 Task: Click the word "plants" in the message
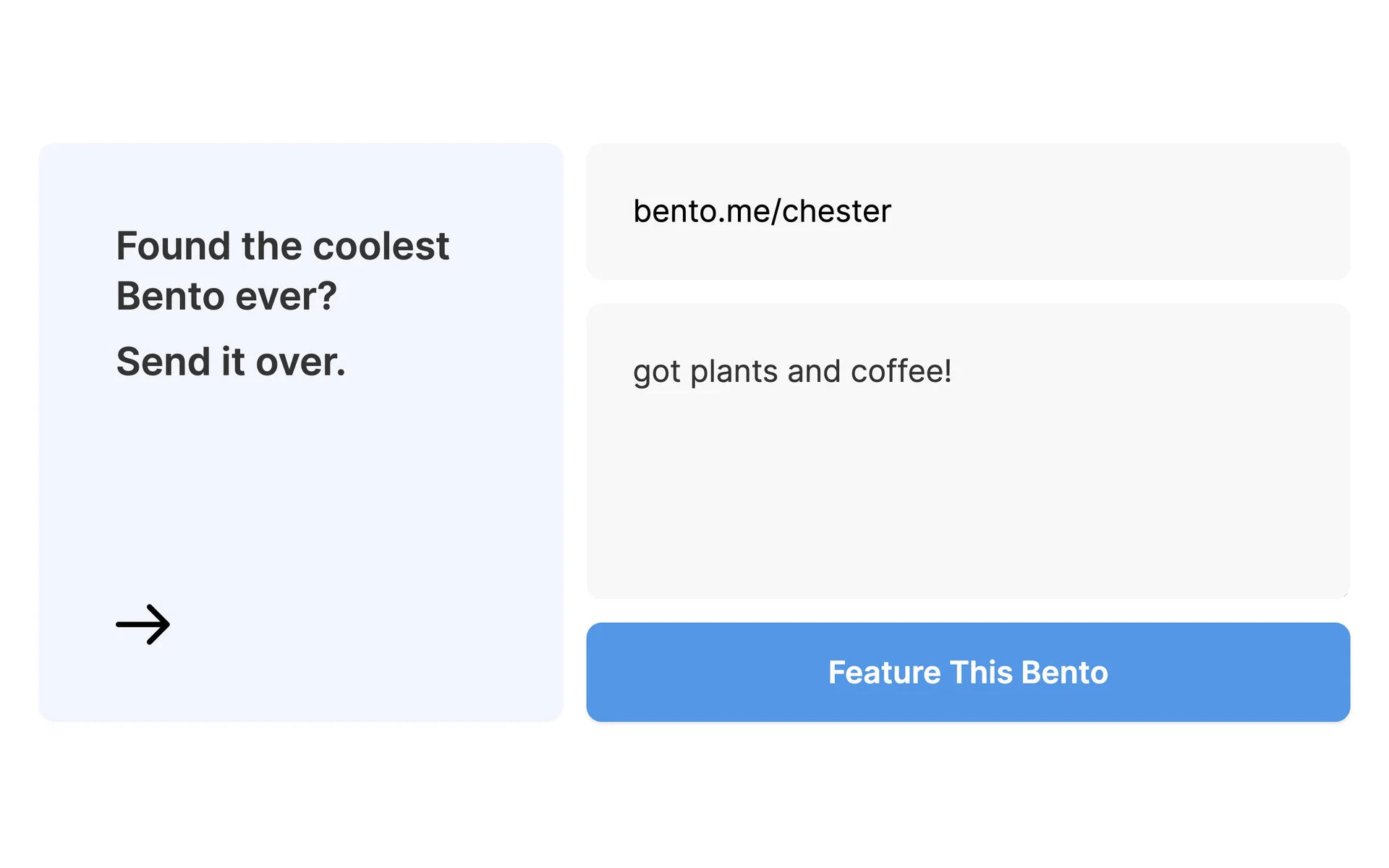click(734, 373)
